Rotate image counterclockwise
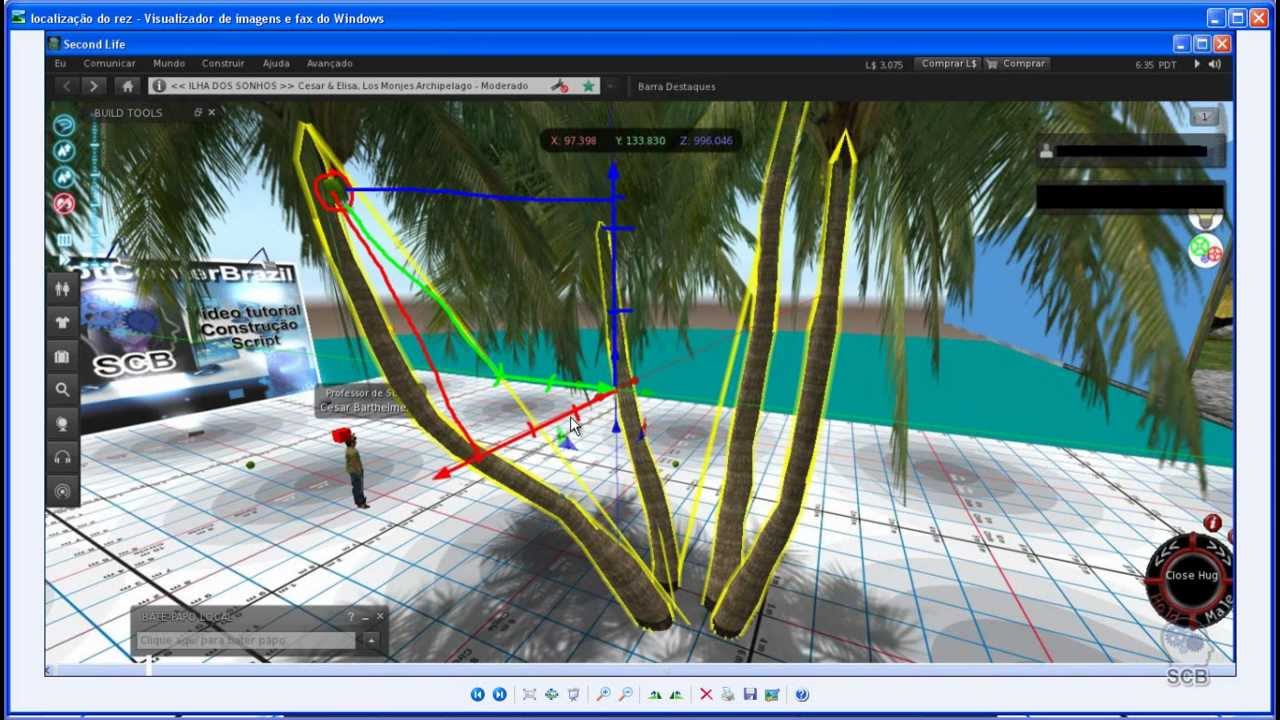Image resolution: width=1280 pixels, height=720 pixels. (x=677, y=694)
